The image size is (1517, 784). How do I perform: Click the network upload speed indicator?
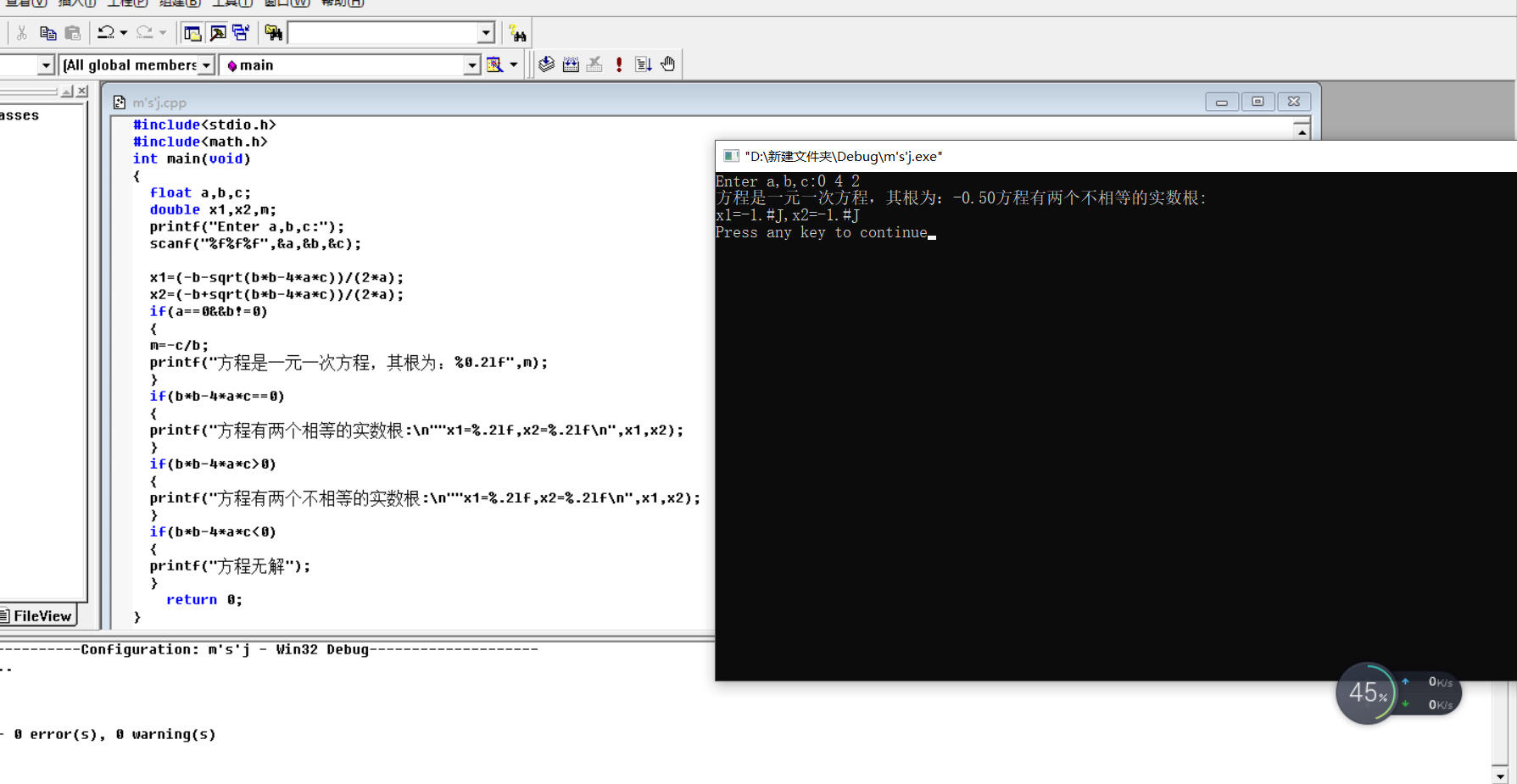click(x=1430, y=681)
